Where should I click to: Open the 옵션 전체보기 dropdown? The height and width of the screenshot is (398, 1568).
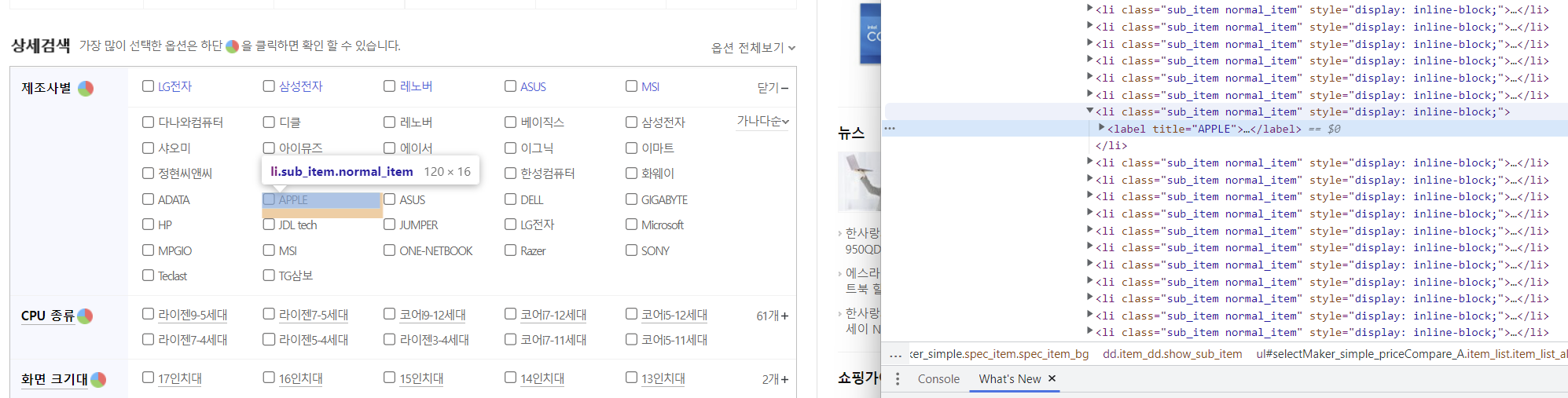753,48
